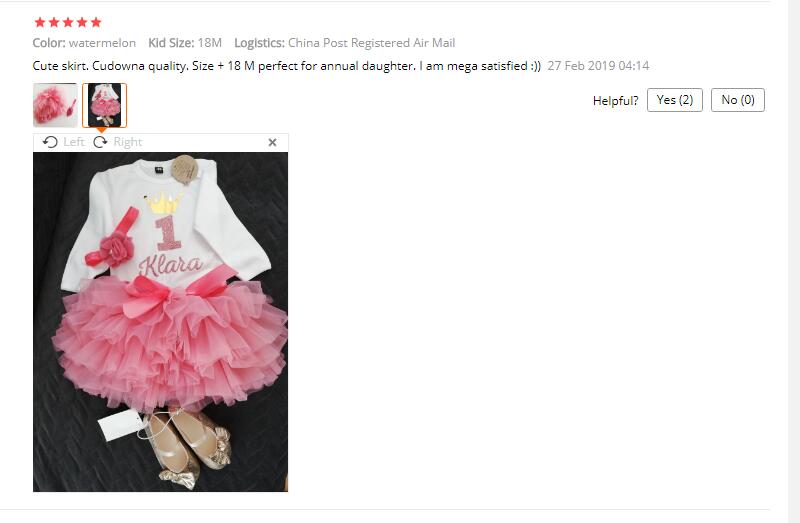This screenshot has height=523, width=800.
Task: Click the first red rating star
Action: 40,22
